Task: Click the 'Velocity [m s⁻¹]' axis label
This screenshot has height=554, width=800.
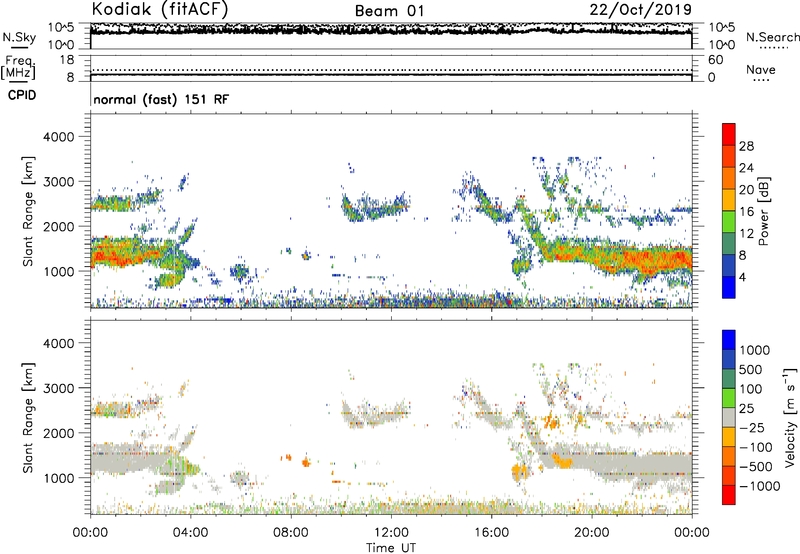Action: [790, 417]
